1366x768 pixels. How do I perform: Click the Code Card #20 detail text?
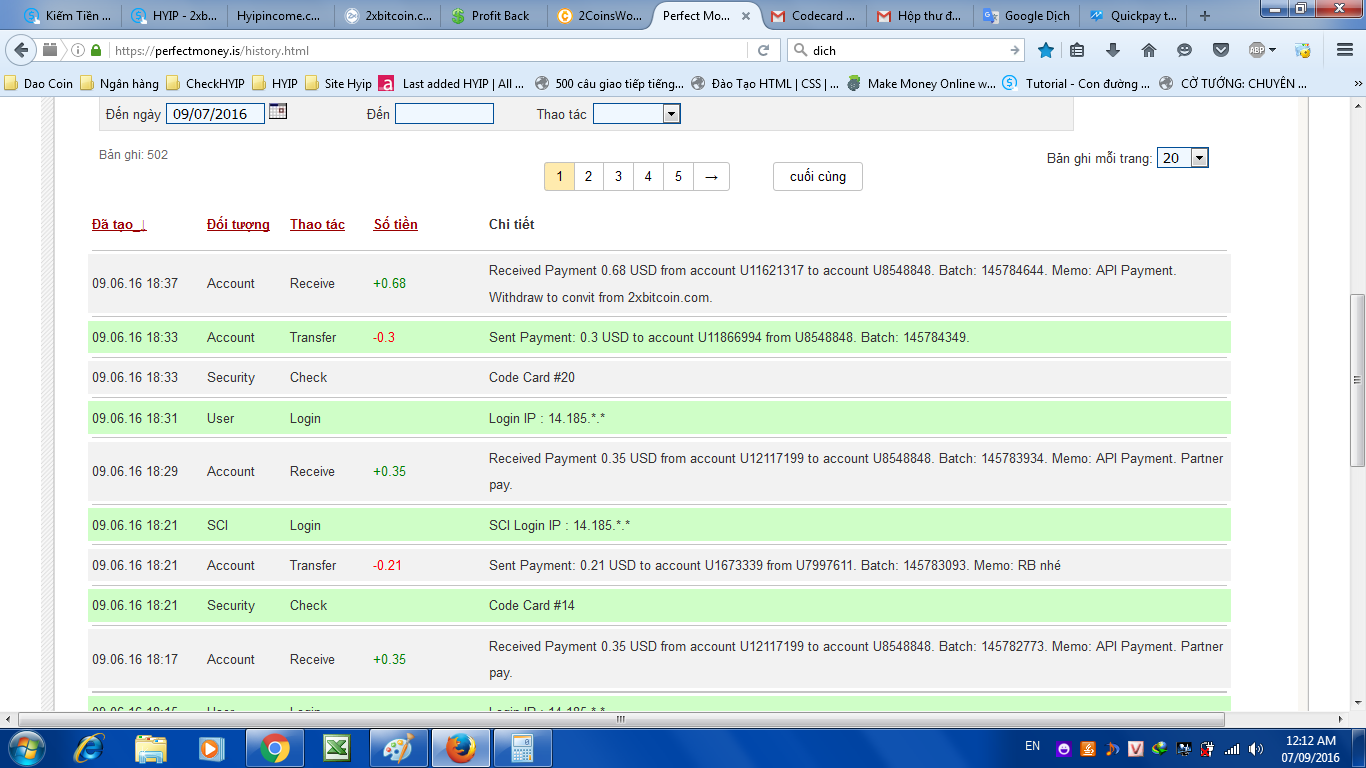tap(532, 378)
